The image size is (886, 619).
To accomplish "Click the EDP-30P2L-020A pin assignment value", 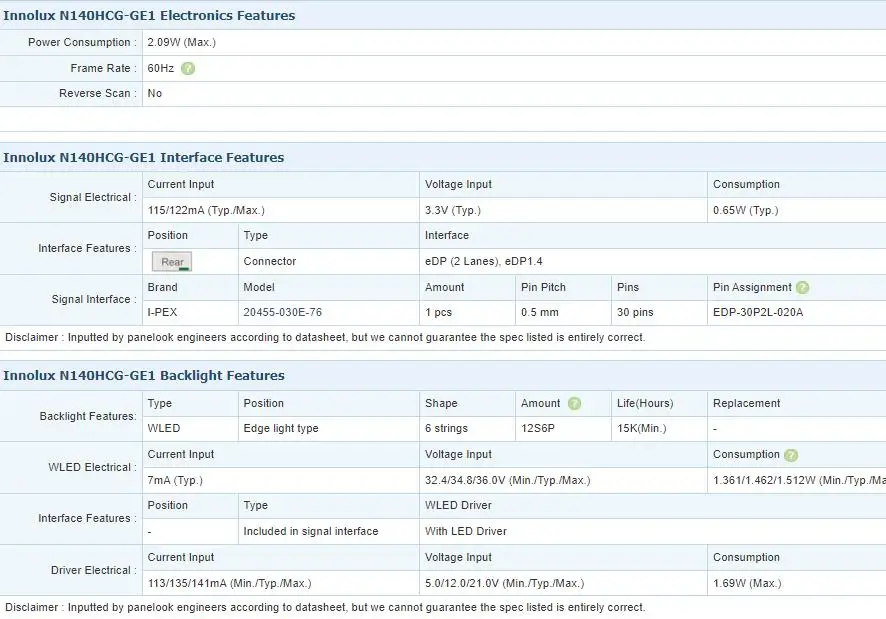I will click(x=758, y=312).
